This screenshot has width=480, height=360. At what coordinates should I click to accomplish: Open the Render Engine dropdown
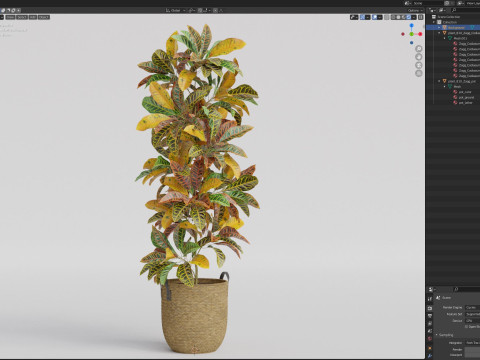tap(473, 307)
